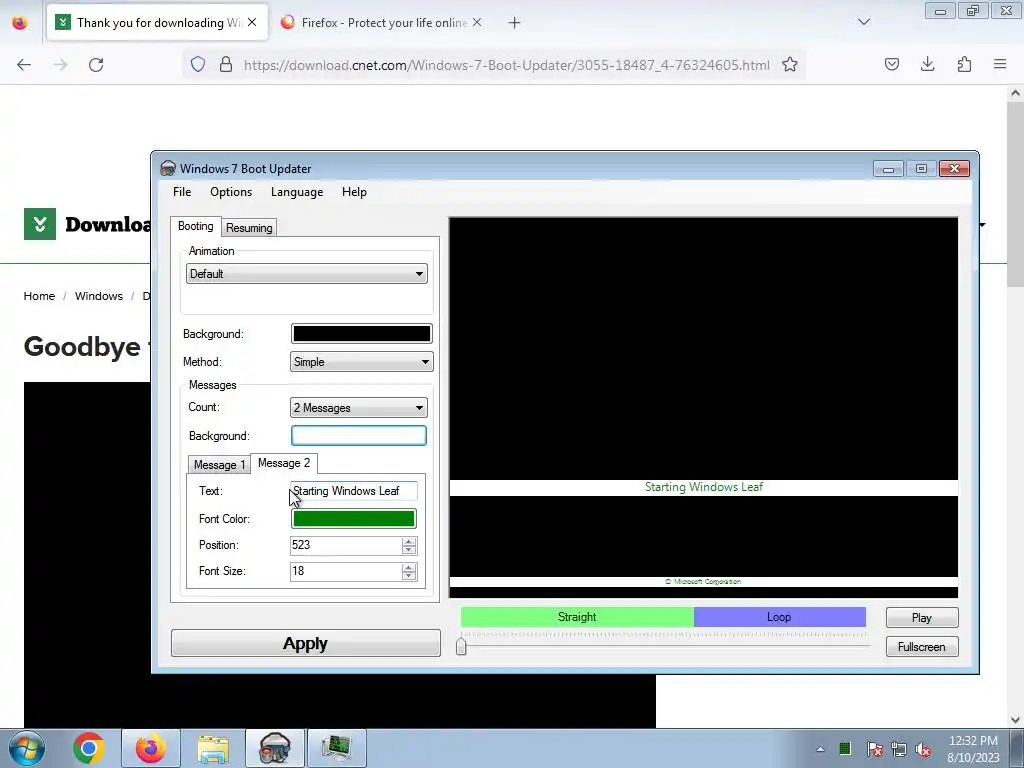Click the Windows Start orb
Viewport: 1024px width, 768px height.
coord(26,748)
